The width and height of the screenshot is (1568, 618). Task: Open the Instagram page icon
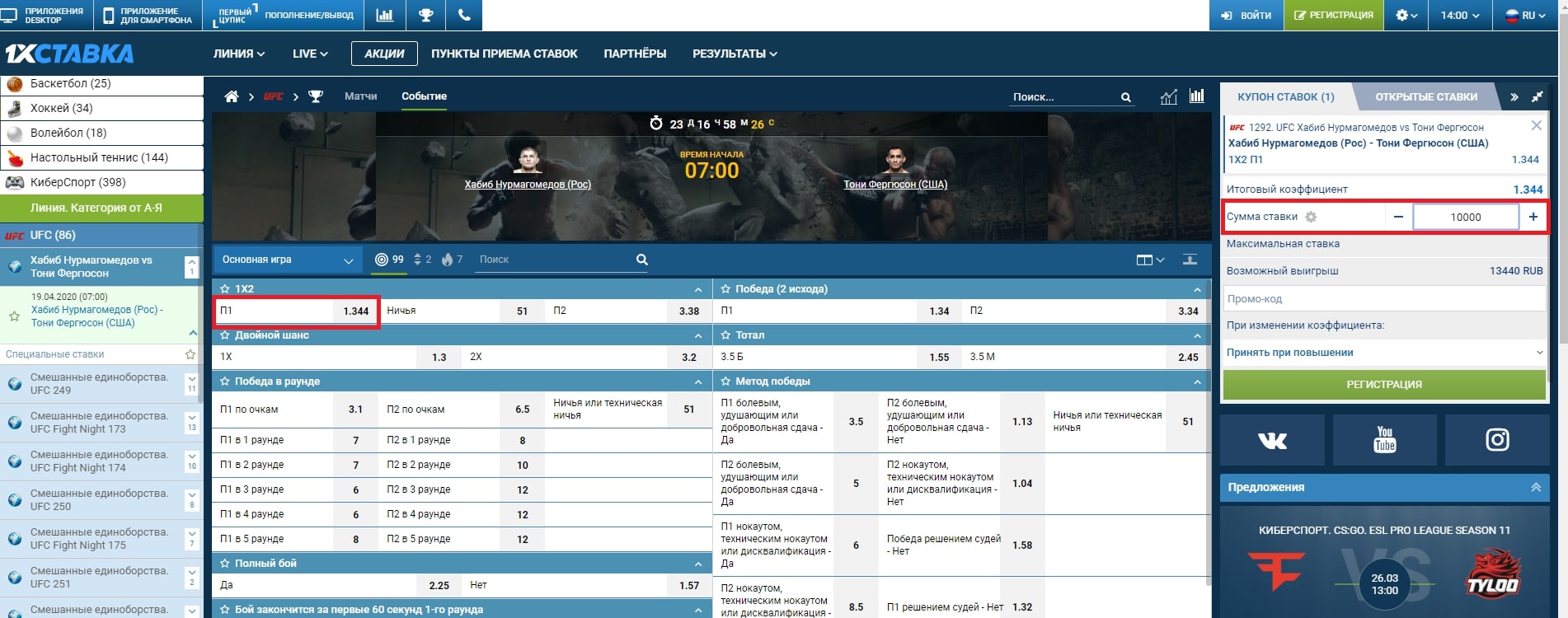pos(1497,440)
